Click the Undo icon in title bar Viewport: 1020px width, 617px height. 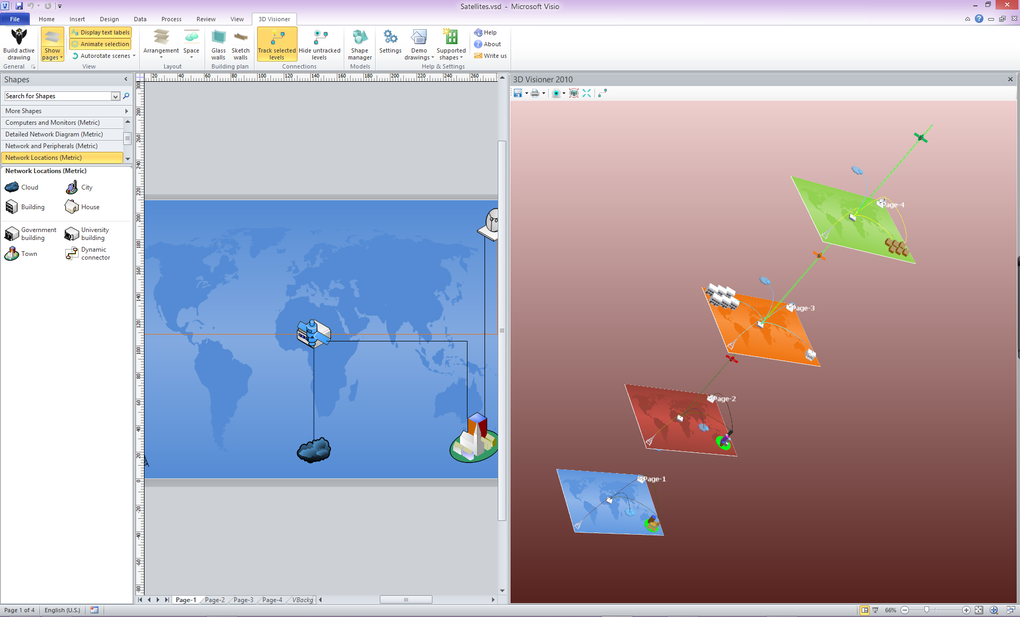pos(30,6)
